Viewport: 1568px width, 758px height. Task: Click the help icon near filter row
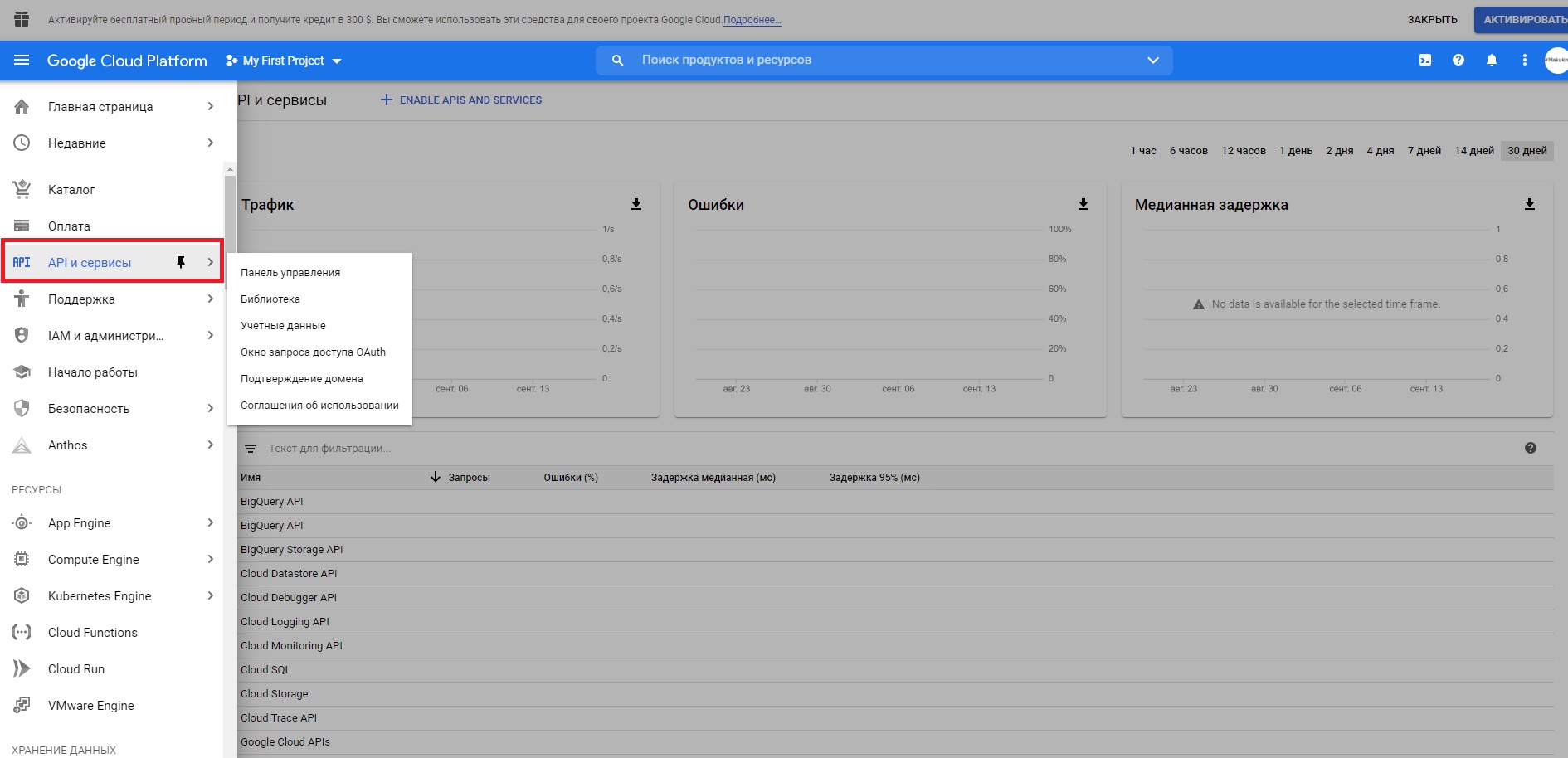click(x=1531, y=448)
